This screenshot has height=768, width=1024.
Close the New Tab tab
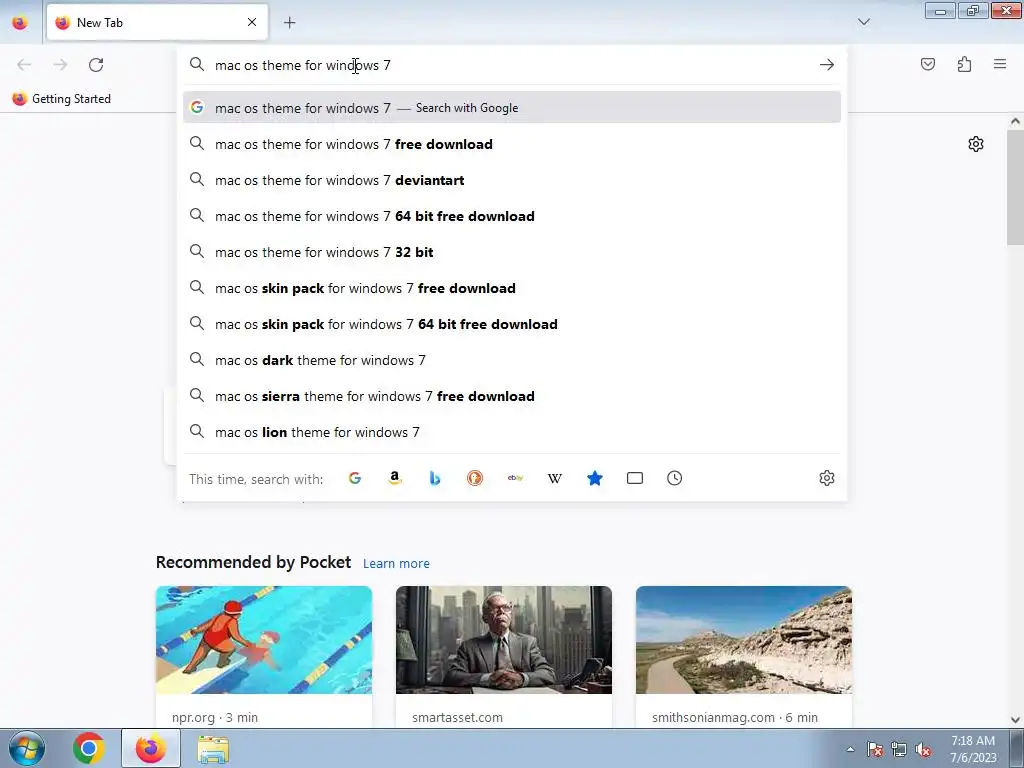[x=252, y=22]
